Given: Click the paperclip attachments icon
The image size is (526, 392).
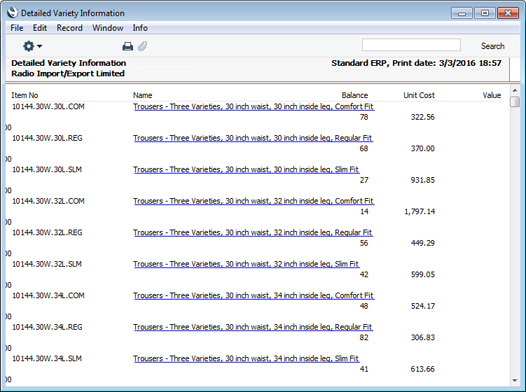Looking at the screenshot, I should (x=143, y=46).
